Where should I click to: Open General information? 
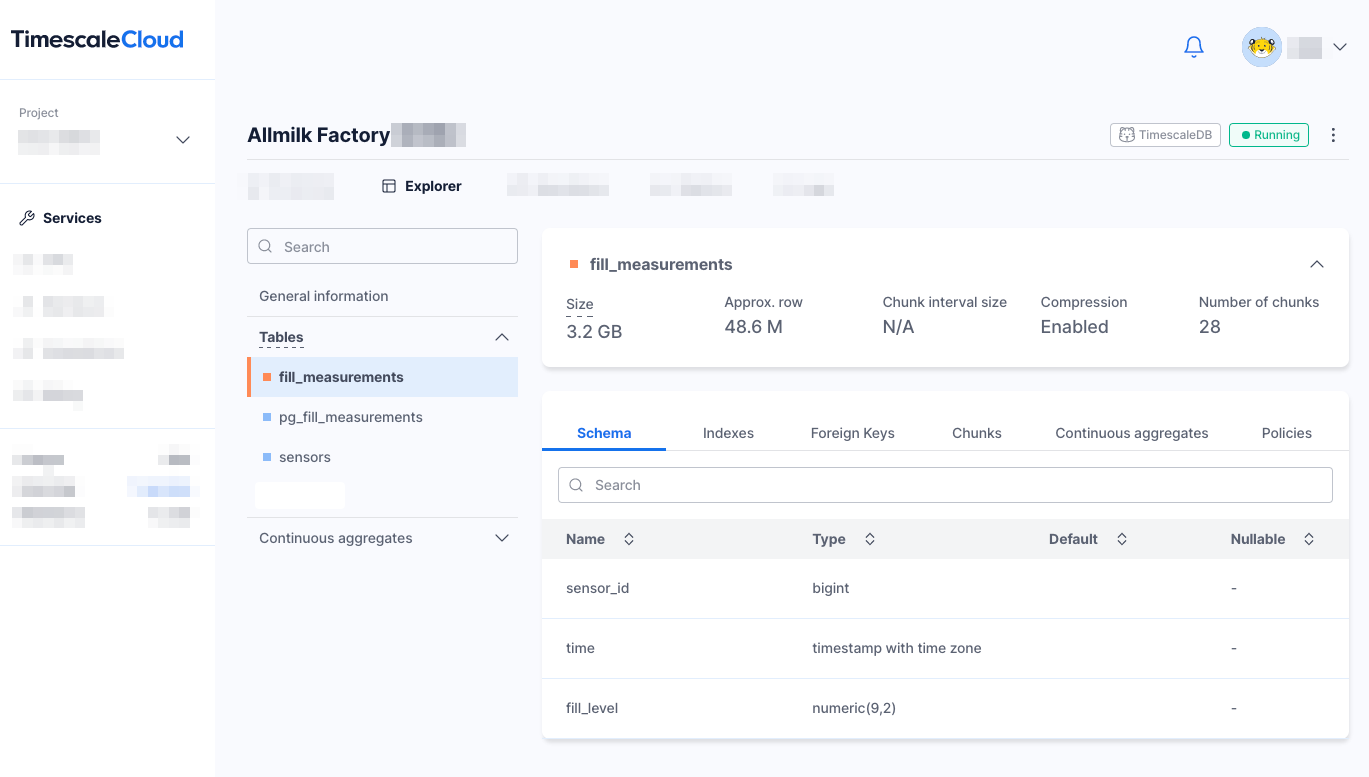[324, 296]
